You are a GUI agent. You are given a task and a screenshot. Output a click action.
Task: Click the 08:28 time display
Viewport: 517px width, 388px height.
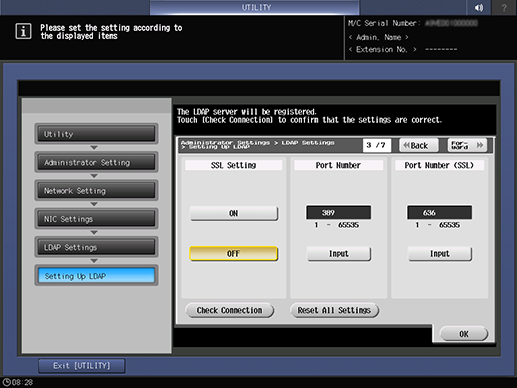(22, 382)
